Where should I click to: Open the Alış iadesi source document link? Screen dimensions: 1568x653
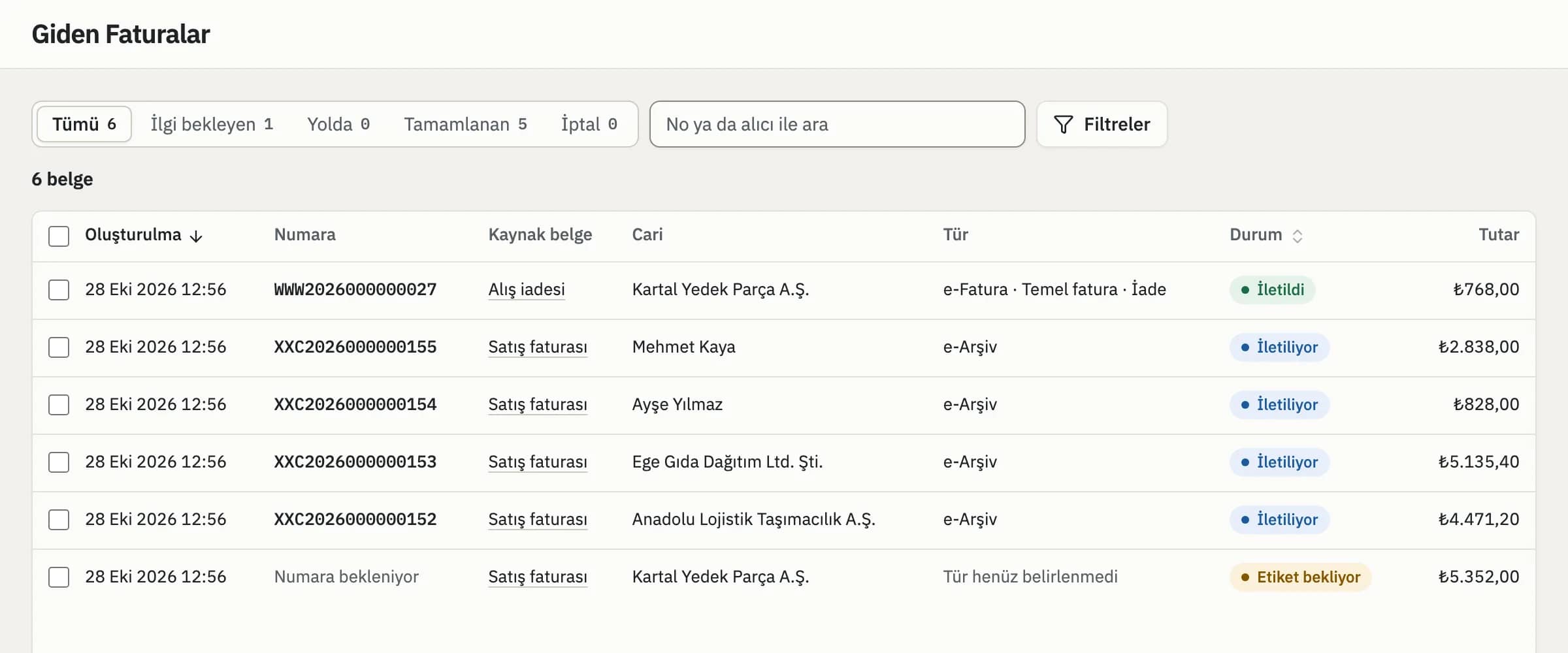click(x=527, y=289)
